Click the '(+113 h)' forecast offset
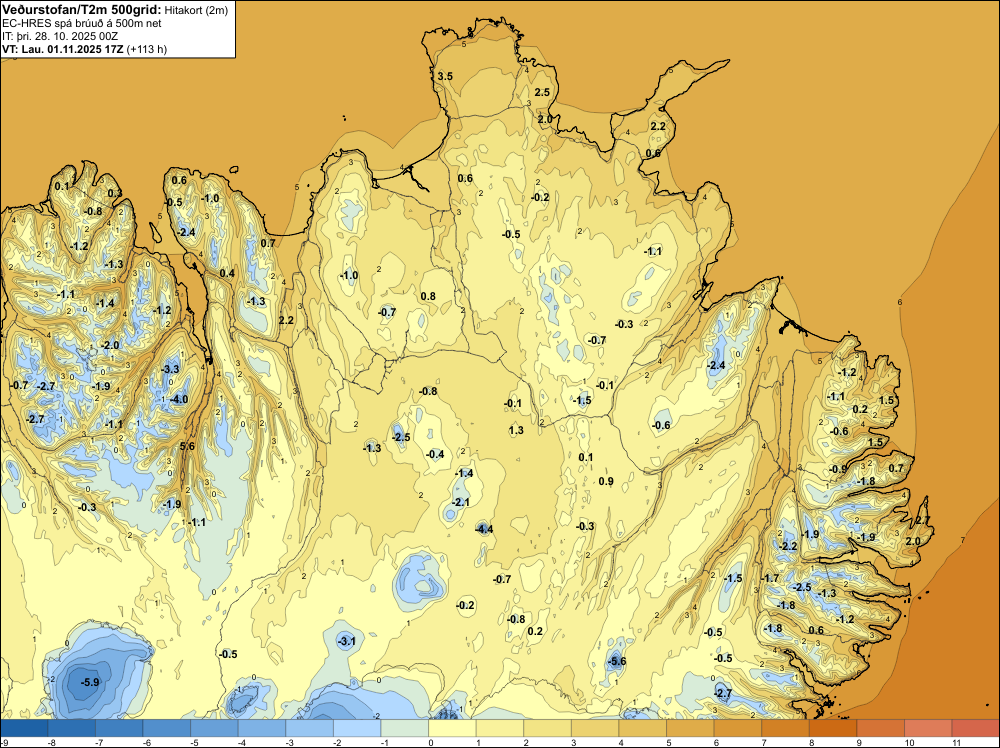 tap(147, 49)
